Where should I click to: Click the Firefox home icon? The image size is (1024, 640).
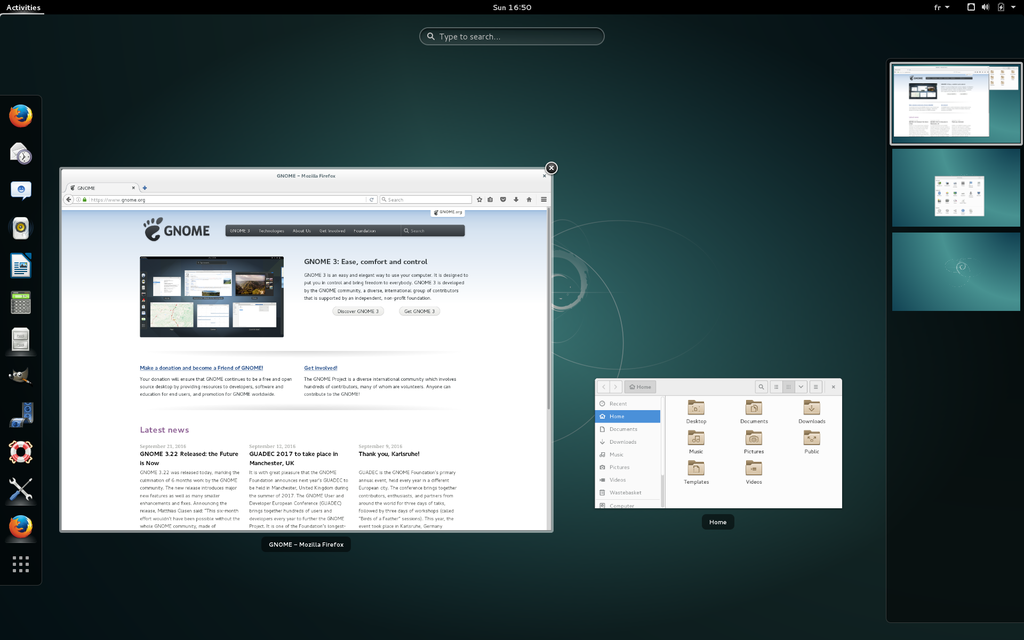[x=529, y=199]
